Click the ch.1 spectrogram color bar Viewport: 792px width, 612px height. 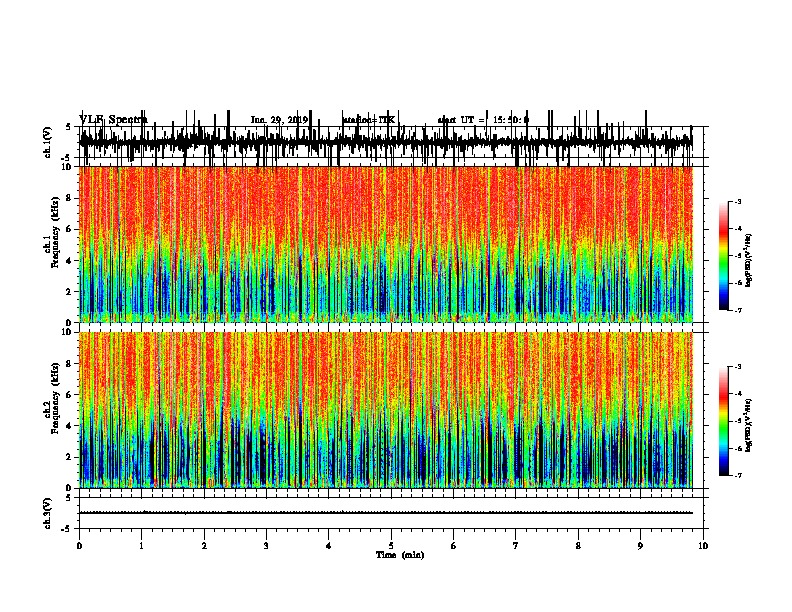click(723, 256)
